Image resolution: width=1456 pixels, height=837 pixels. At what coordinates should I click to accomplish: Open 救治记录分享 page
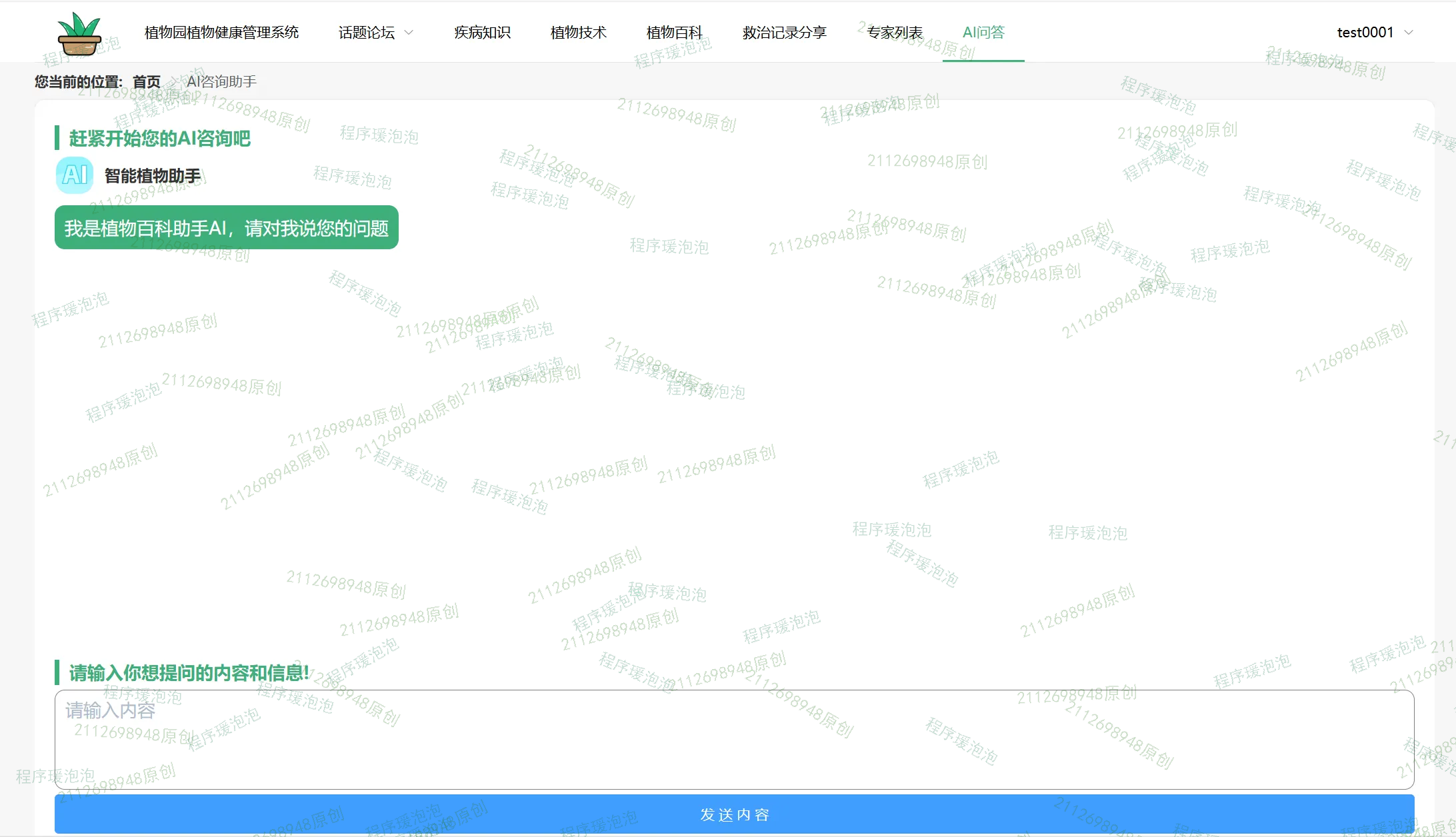pyautogui.click(x=784, y=33)
